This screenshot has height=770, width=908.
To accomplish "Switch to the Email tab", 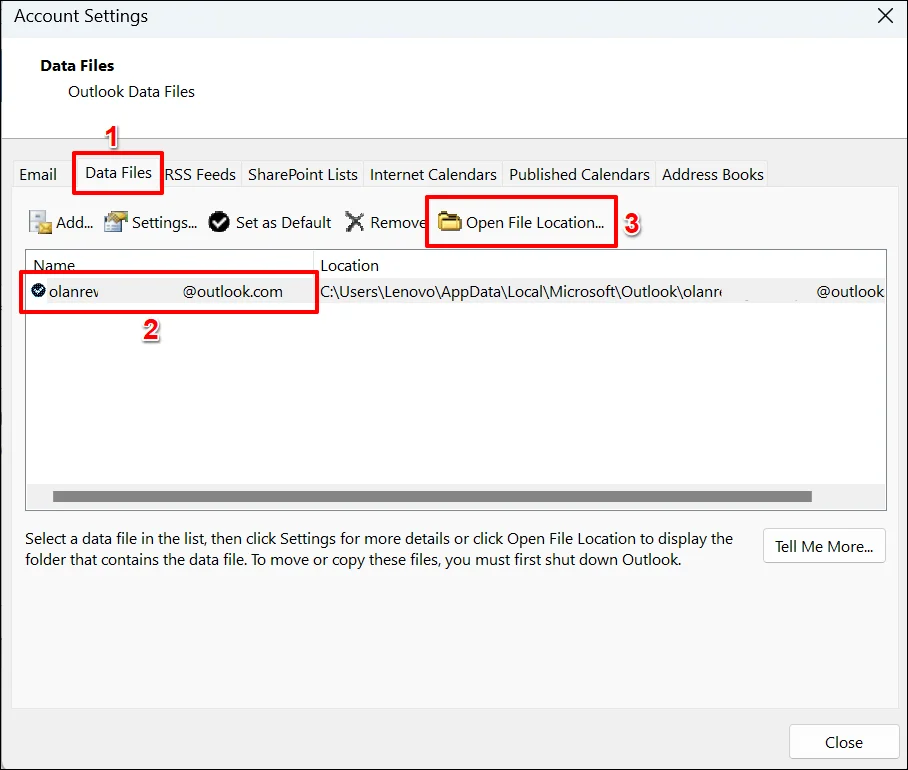I will (38, 174).
